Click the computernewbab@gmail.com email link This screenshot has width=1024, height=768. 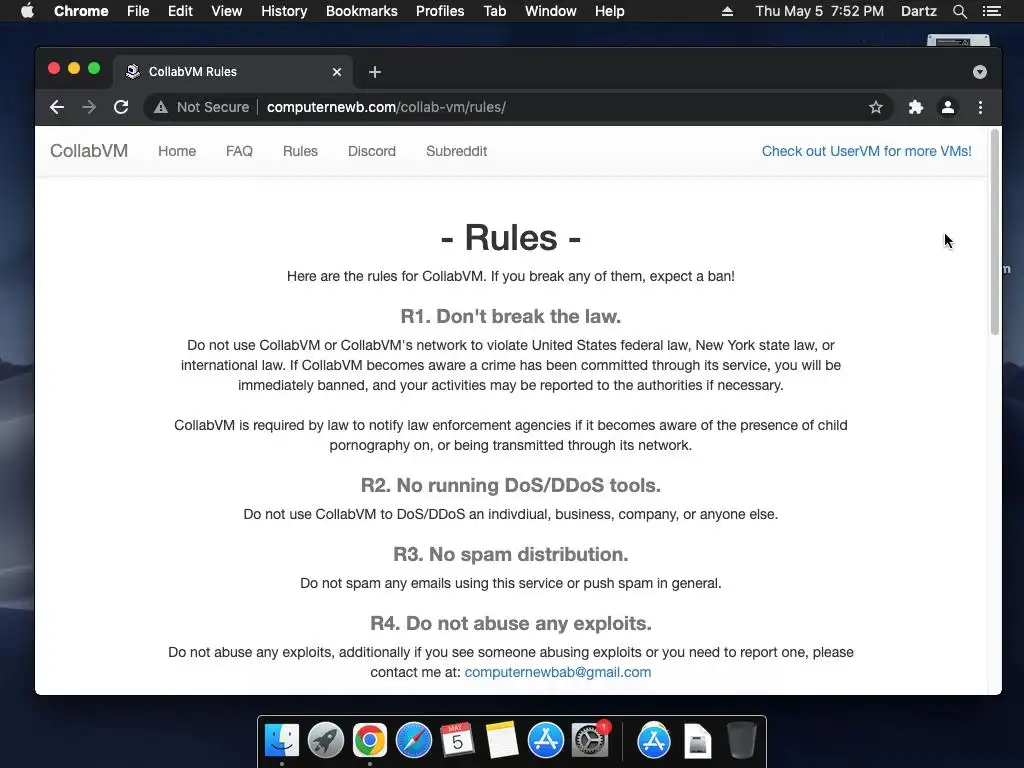(558, 672)
